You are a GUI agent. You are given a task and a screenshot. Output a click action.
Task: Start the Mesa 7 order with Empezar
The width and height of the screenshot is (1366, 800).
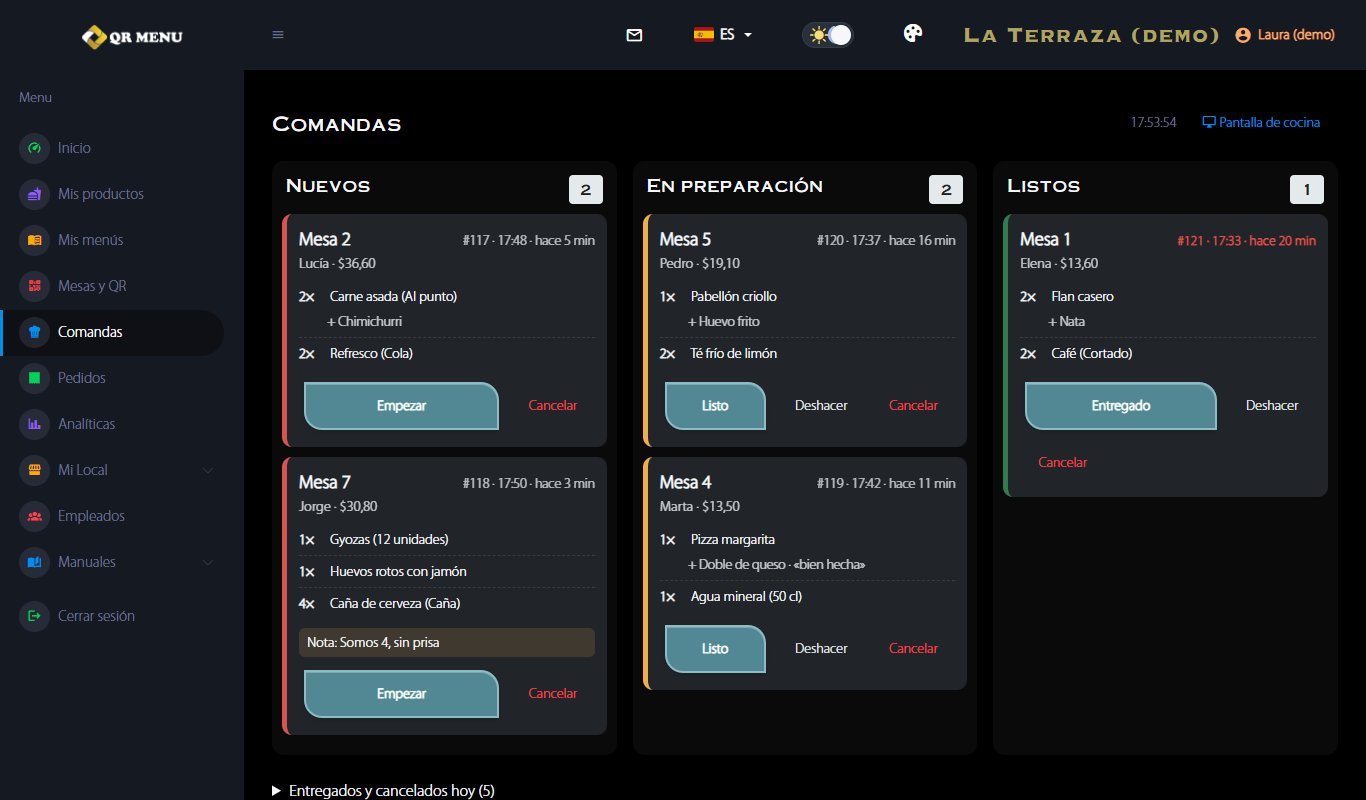click(x=401, y=694)
